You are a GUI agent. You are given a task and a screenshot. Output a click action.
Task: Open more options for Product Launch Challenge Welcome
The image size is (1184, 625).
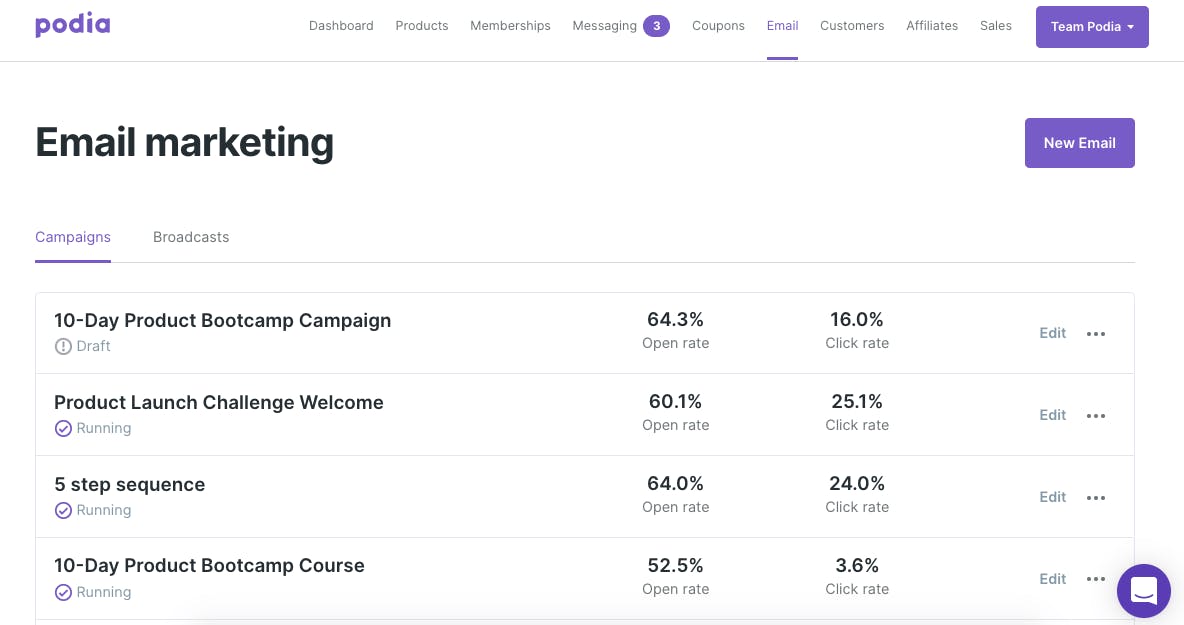pyautogui.click(x=1096, y=416)
